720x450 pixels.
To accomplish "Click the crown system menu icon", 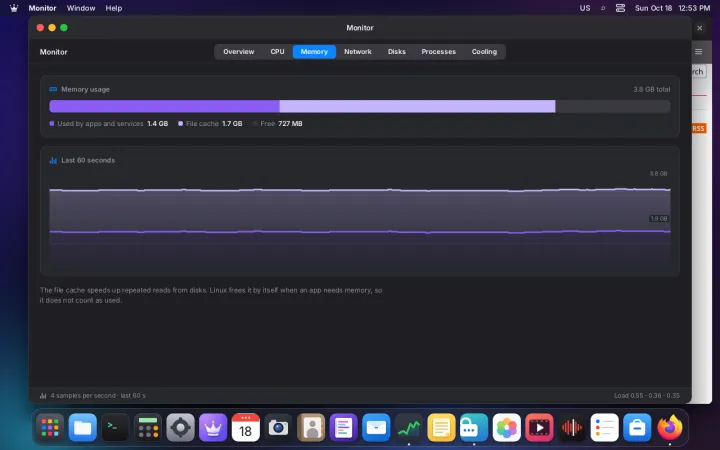I will pos(14,8).
